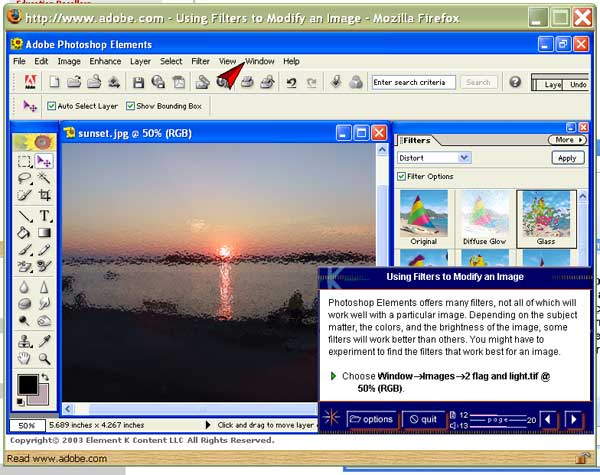The height and width of the screenshot is (475, 600).
Task: Click the tutorial quit button
Action: click(x=423, y=420)
